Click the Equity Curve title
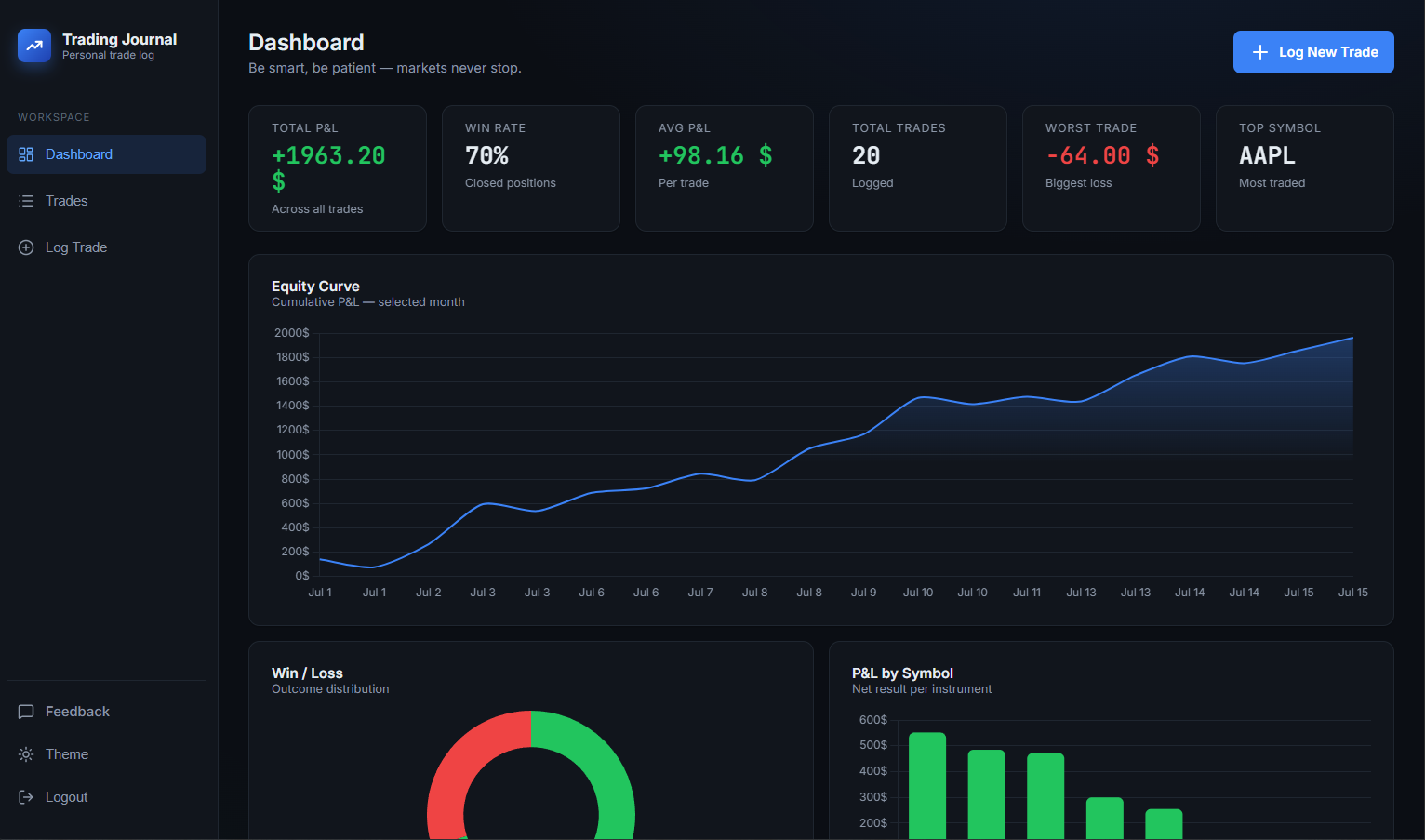Screen dimensions: 1425x840 pyautogui.click(x=315, y=287)
